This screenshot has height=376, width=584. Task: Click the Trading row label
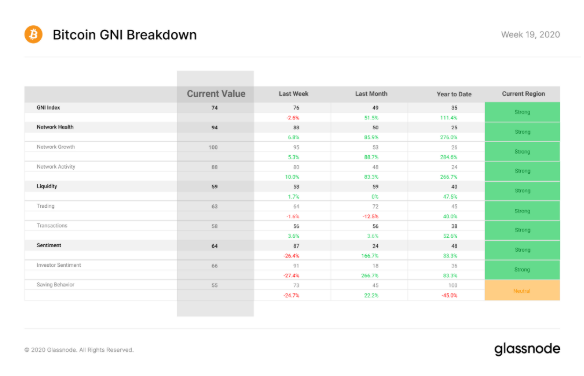[45, 206]
